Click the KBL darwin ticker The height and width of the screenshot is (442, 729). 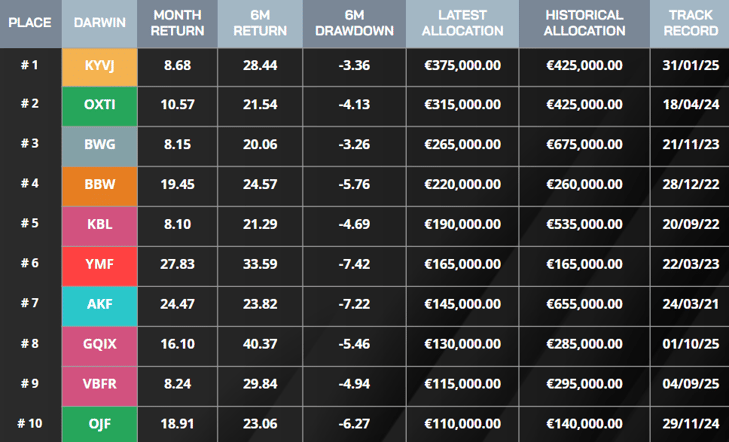click(x=100, y=224)
